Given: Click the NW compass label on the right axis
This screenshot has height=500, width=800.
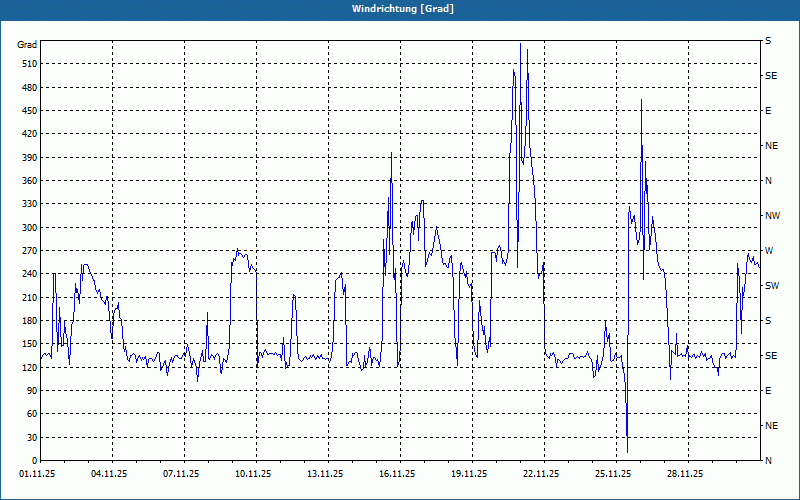Looking at the screenshot, I should pos(772,216).
